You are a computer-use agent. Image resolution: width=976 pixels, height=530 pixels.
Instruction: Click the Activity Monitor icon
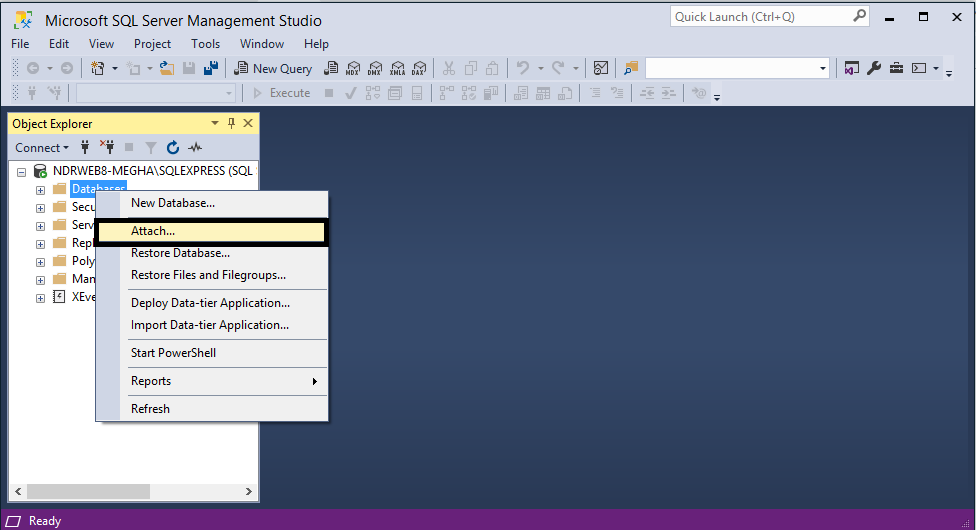coord(601,69)
